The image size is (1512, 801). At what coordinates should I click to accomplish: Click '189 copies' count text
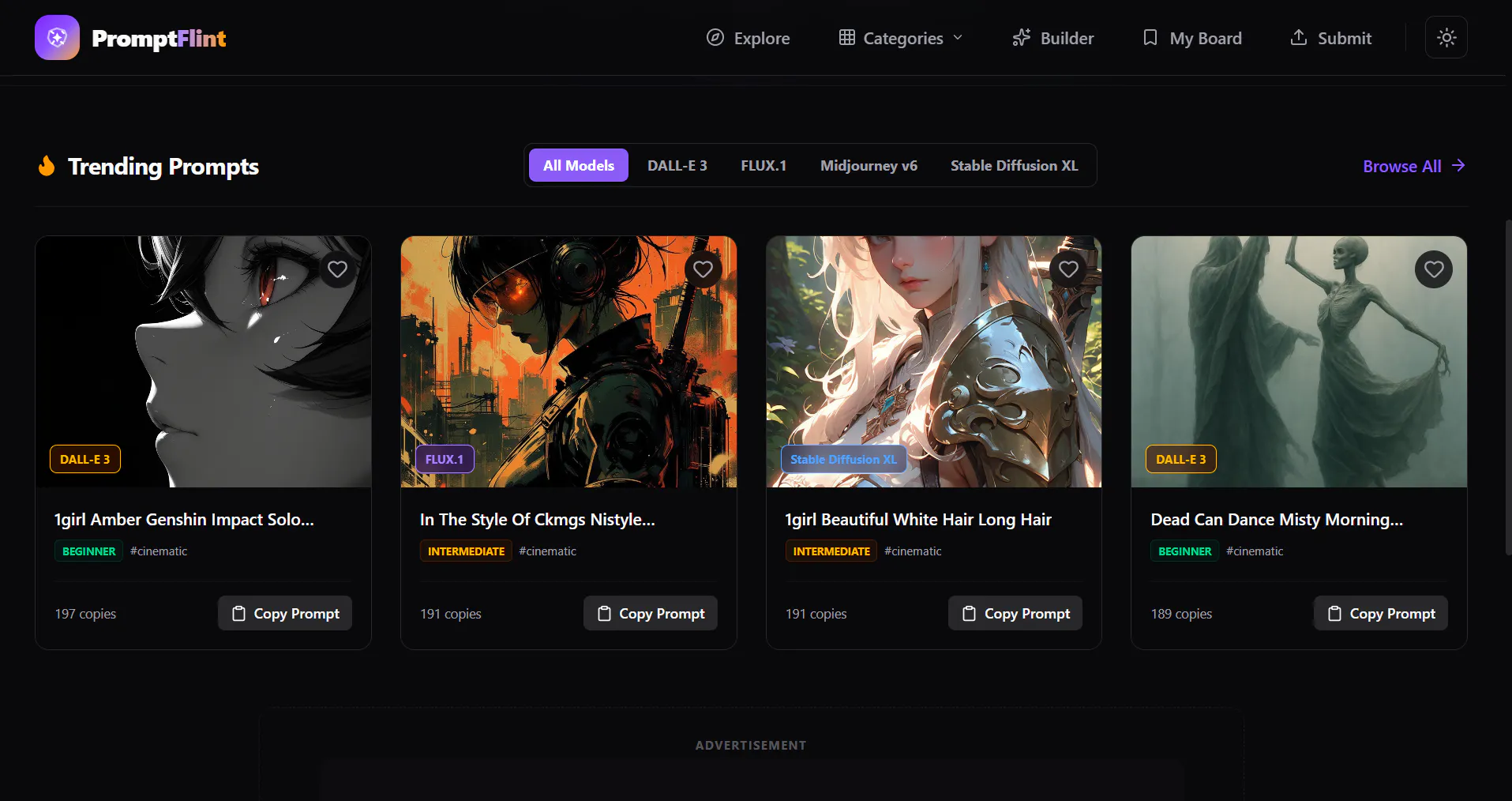(1181, 614)
